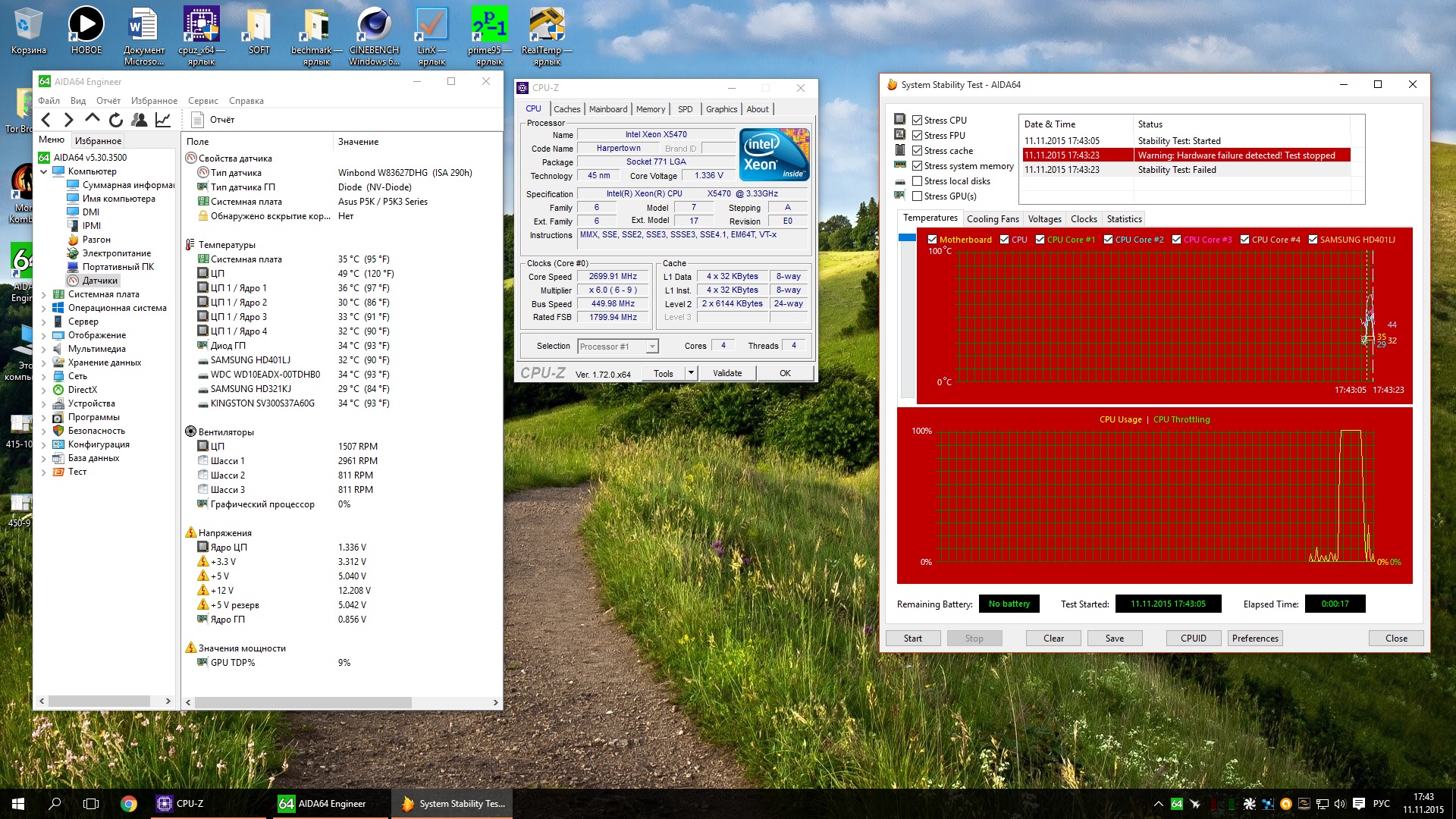Open the CPU-Z Tools dropdown arrow
This screenshot has width=1456, height=819.
click(x=690, y=373)
